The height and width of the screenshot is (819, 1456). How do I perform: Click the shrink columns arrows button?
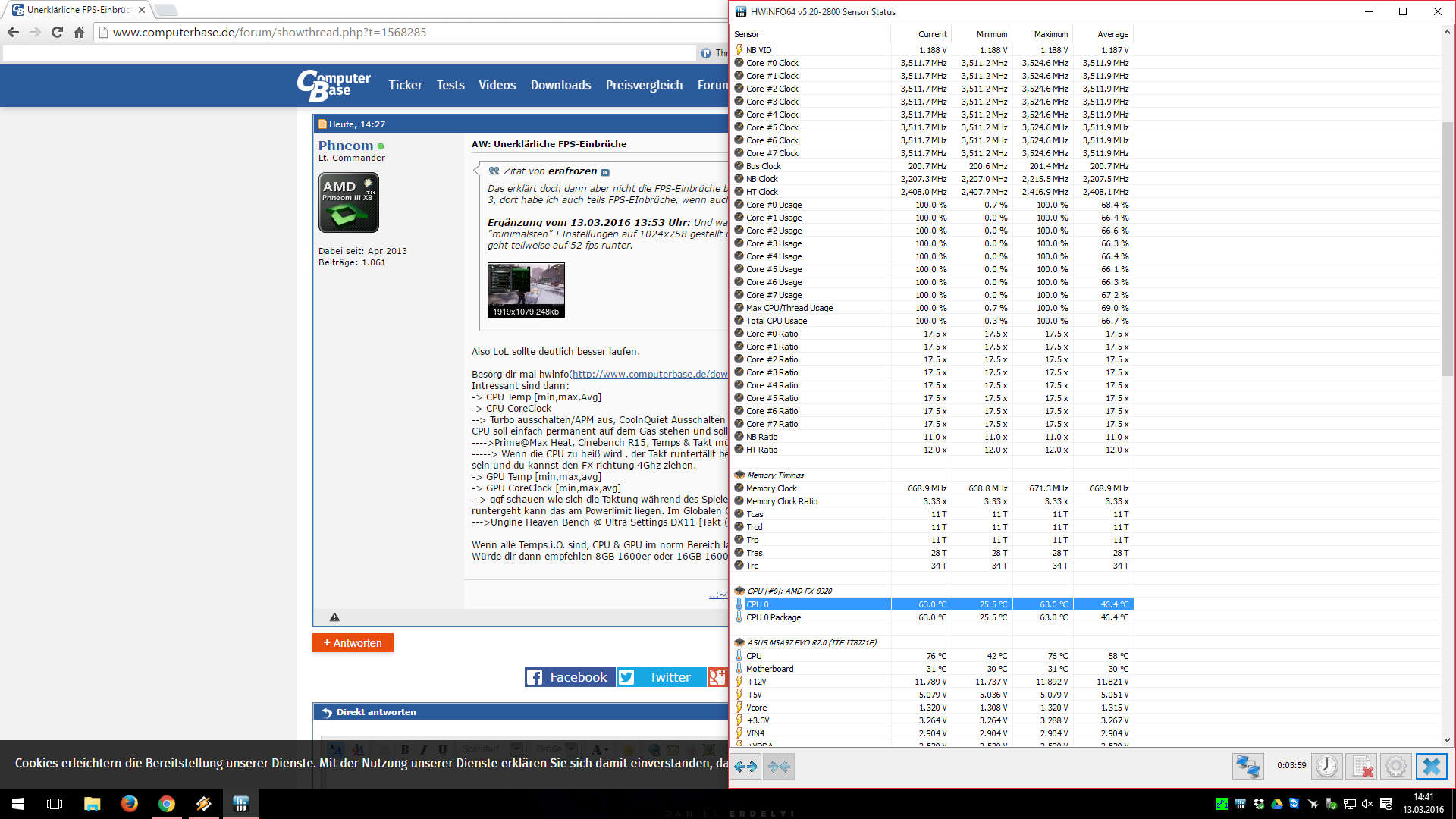pyautogui.click(x=779, y=767)
